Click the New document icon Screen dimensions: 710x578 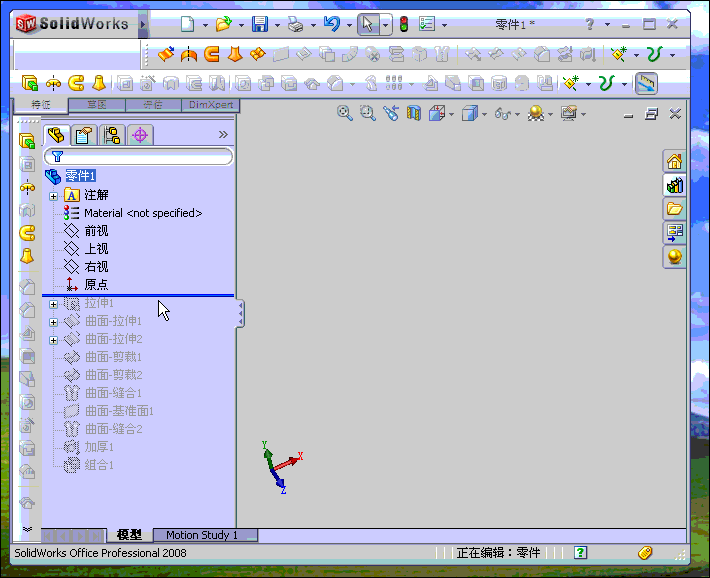click(187, 24)
